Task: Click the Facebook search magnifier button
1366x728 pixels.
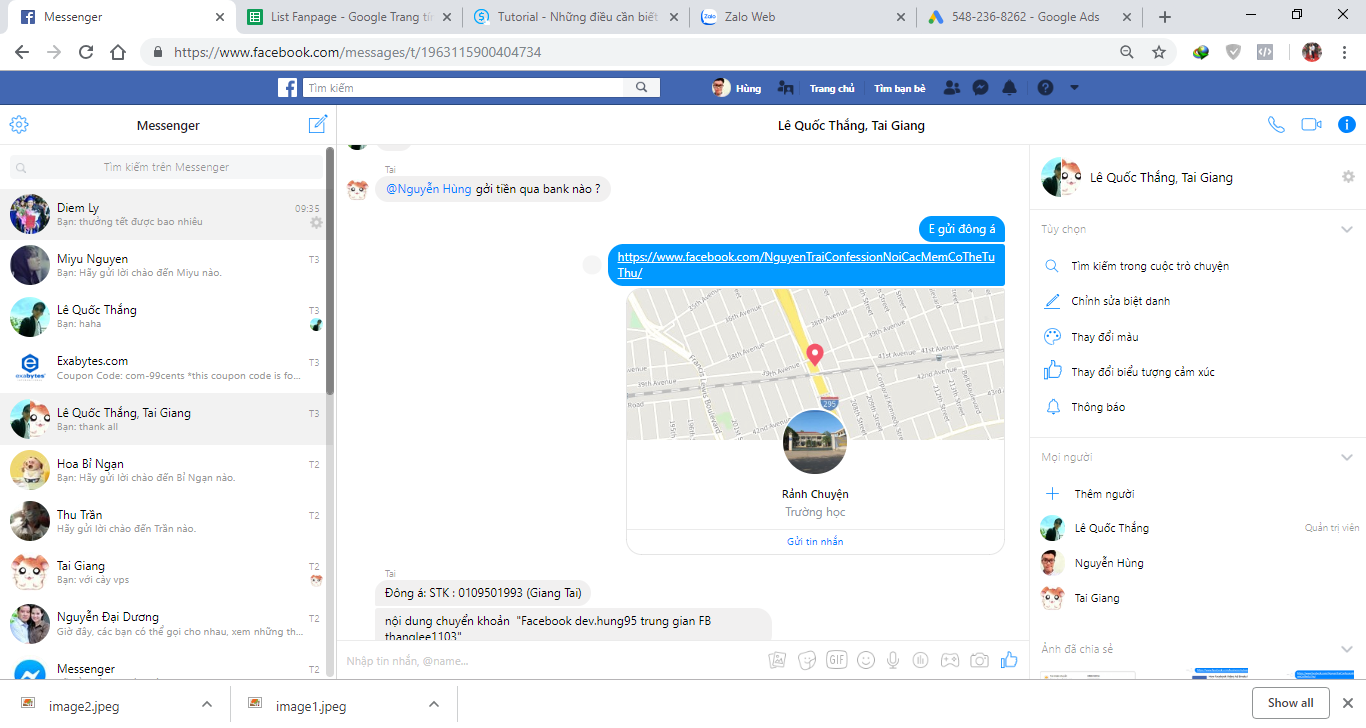Action: click(641, 88)
